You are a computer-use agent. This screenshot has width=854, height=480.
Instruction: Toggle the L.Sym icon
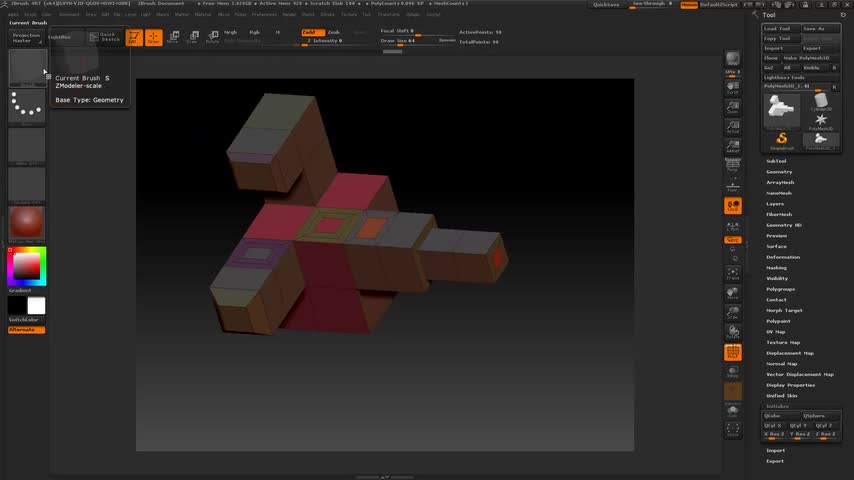pos(733,226)
